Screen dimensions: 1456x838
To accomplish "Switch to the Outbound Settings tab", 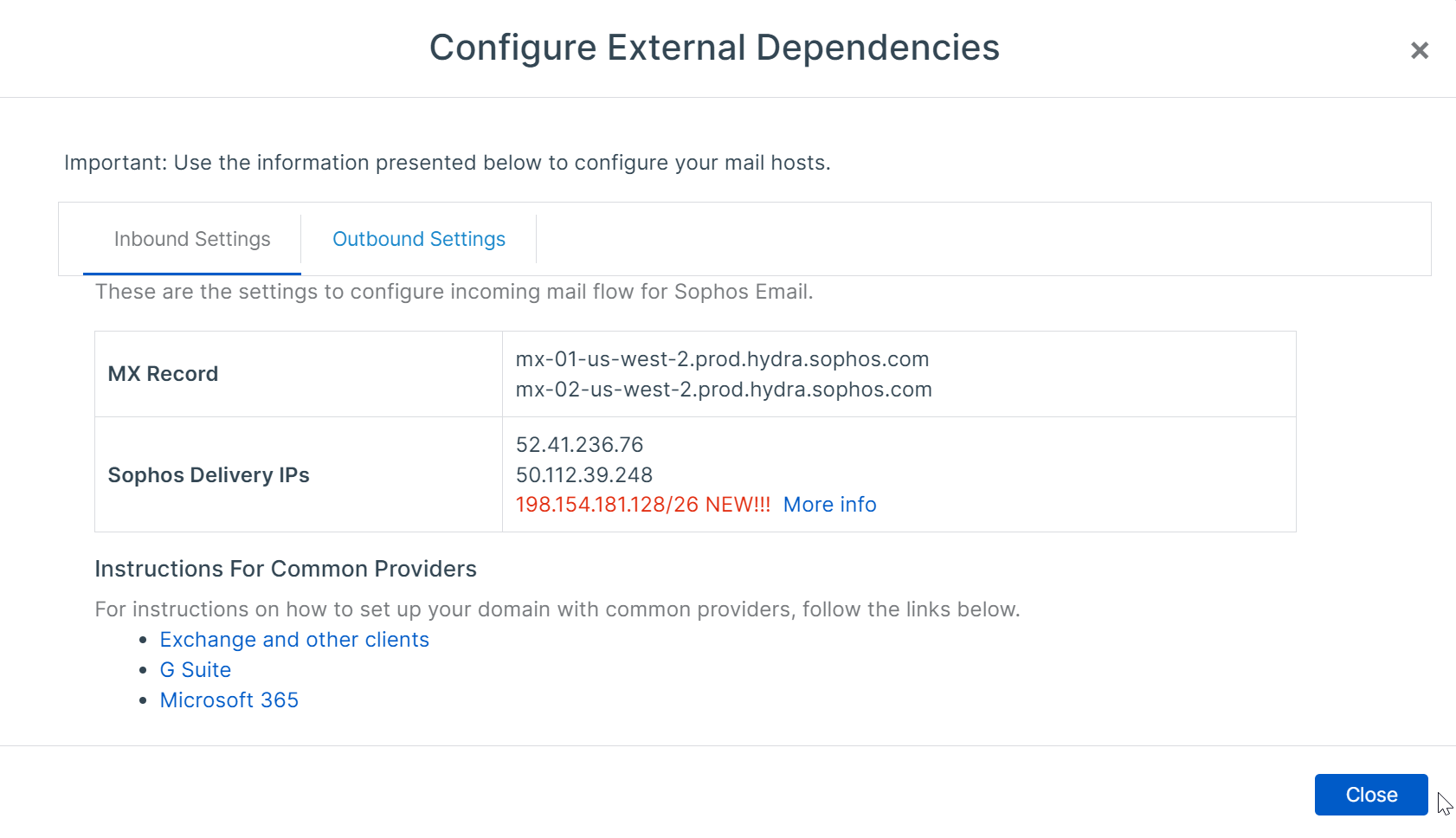I will coord(419,239).
